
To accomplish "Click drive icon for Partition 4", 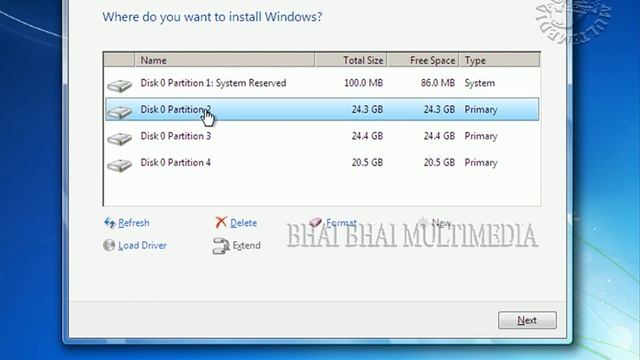I will click(x=120, y=165).
